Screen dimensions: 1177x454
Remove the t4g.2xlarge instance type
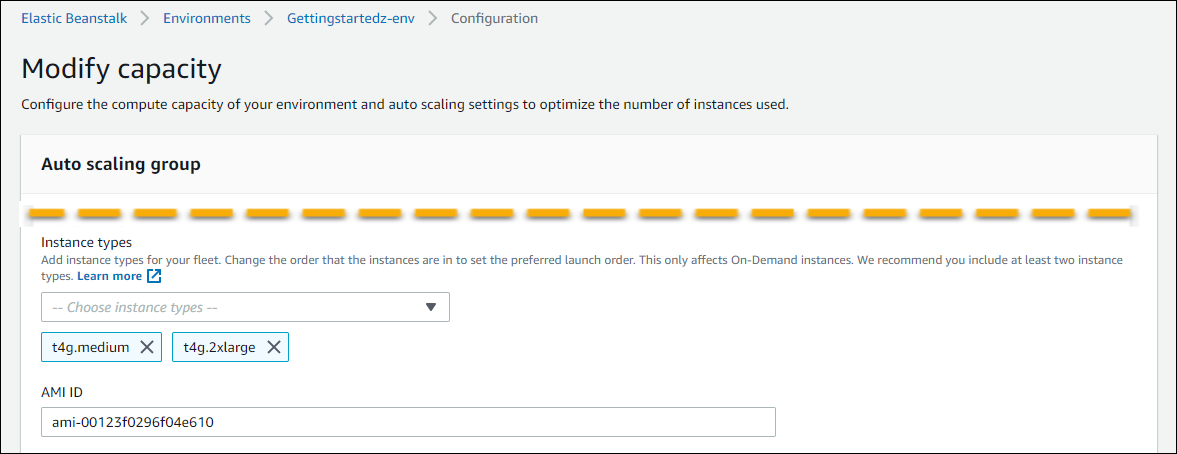[x=273, y=347]
